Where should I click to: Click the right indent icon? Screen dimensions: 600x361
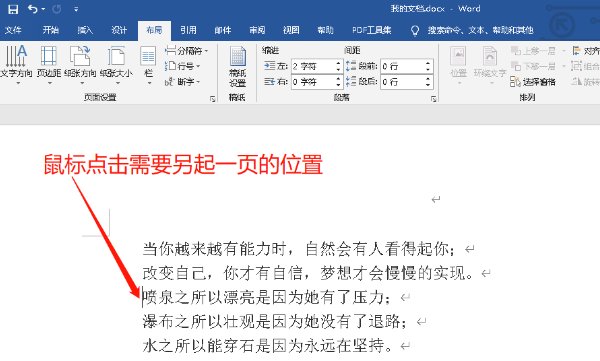(269, 82)
